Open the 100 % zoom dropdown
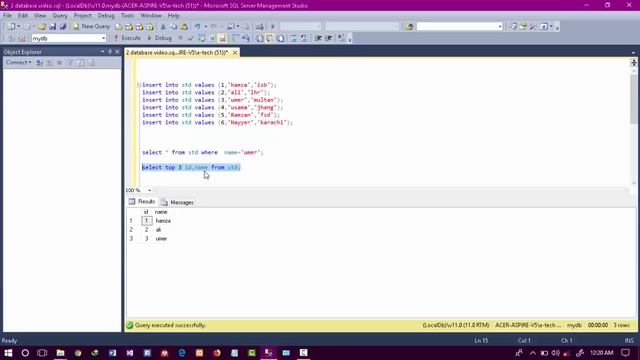Image resolution: width=640 pixels, height=360 pixels. [x=149, y=190]
